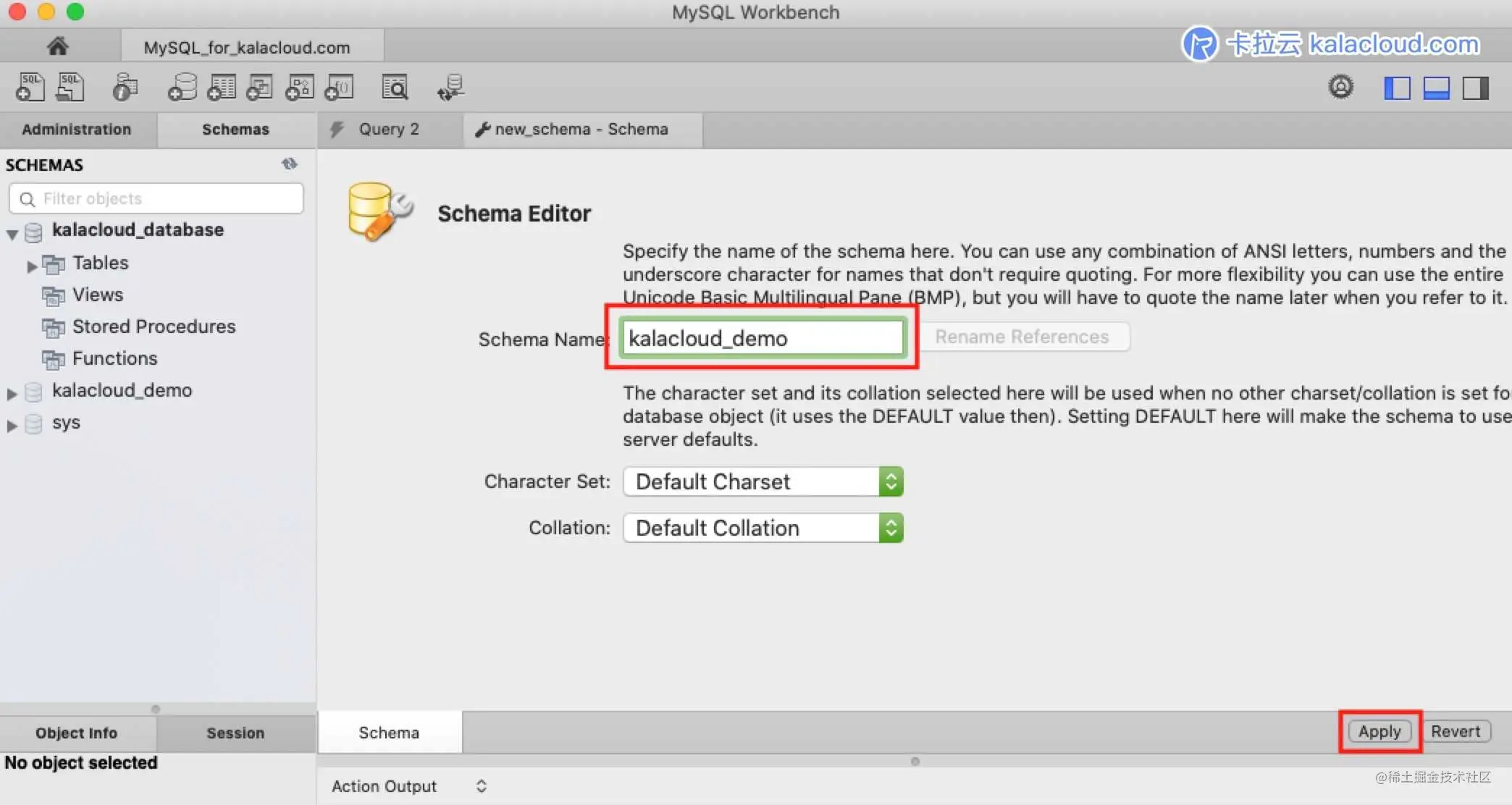Select the Tables tree label
The height and width of the screenshot is (805, 1512).
[101, 263]
